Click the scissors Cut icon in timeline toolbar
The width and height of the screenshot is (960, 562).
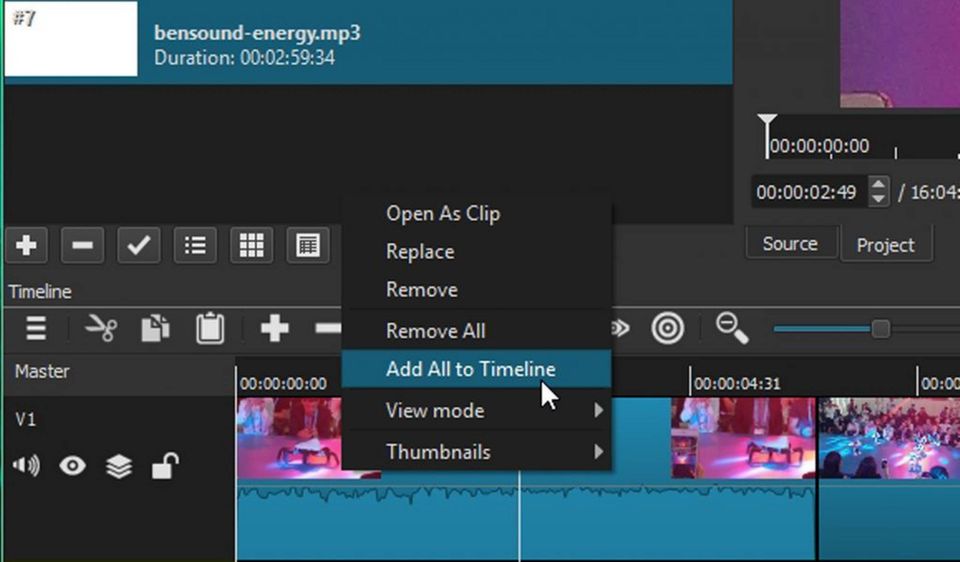coord(101,328)
